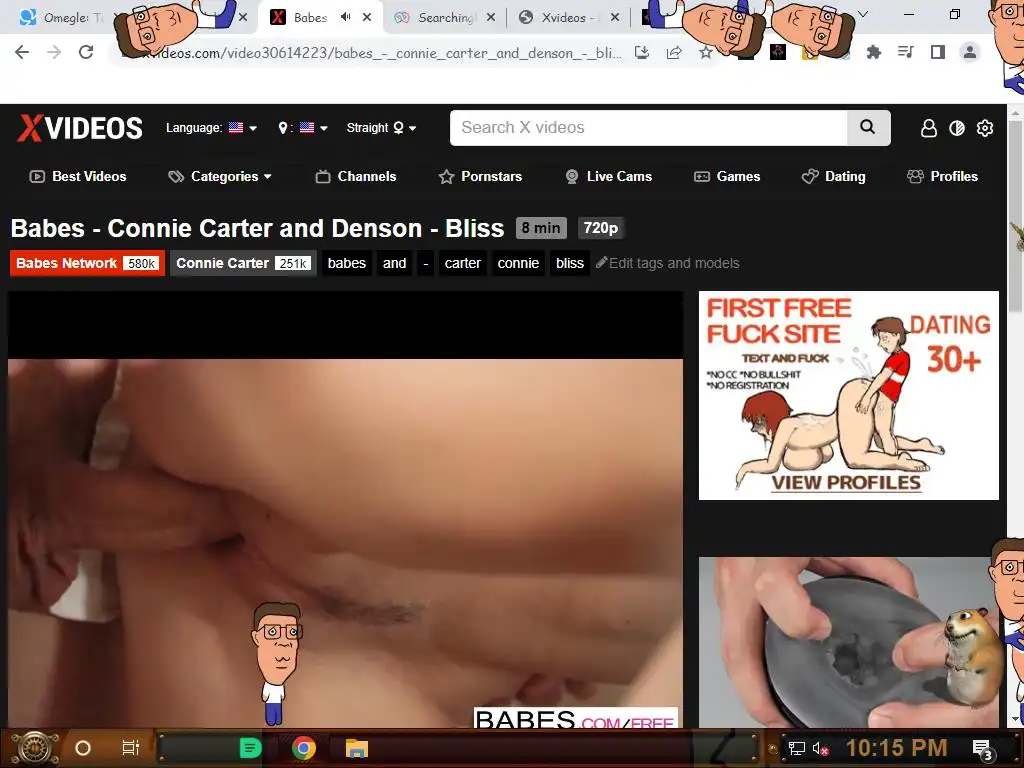This screenshot has width=1024, height=768.
Task: Open the green notes app in taskbar
Action: coord(251,748)
